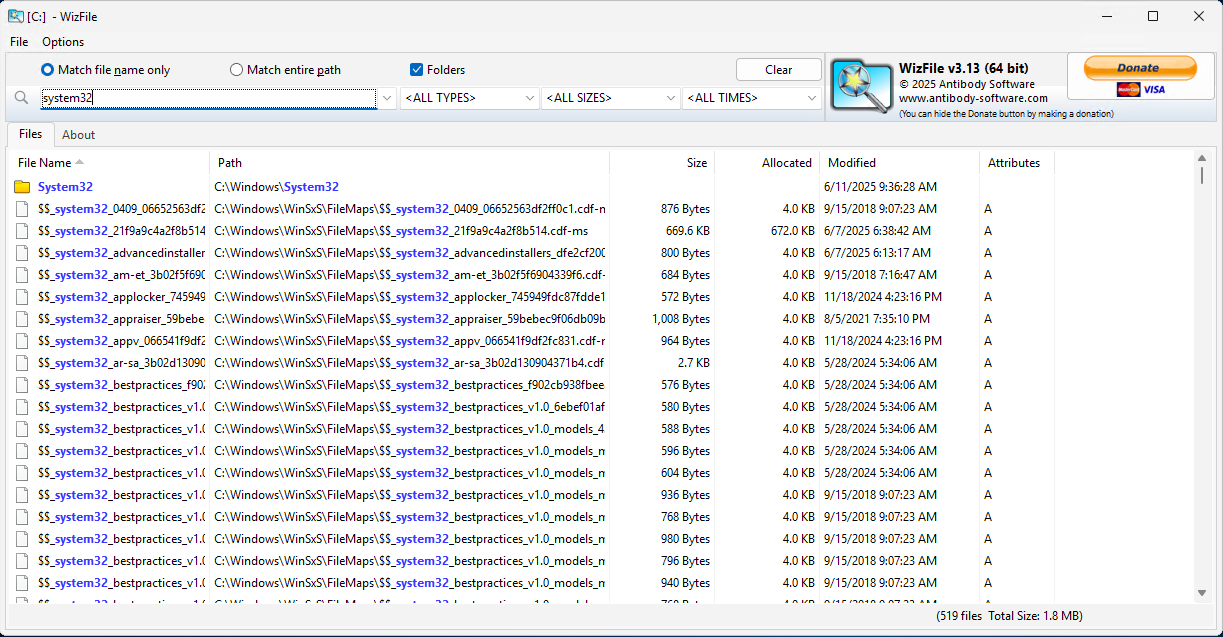Click the Donate button
The height and width of the screenshot is (637, 1223).
[x=1139, y=68]
